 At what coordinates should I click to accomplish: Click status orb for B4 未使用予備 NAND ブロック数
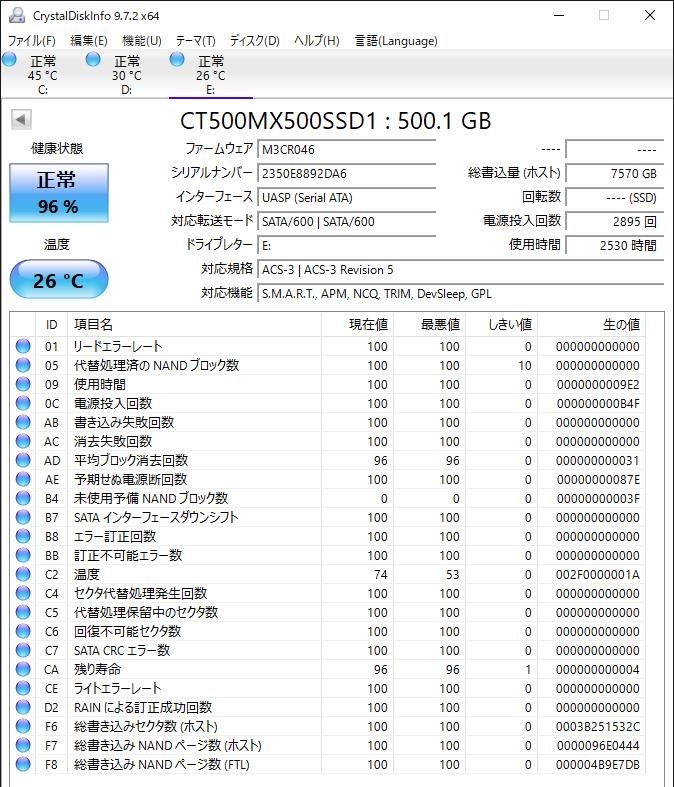23,498
